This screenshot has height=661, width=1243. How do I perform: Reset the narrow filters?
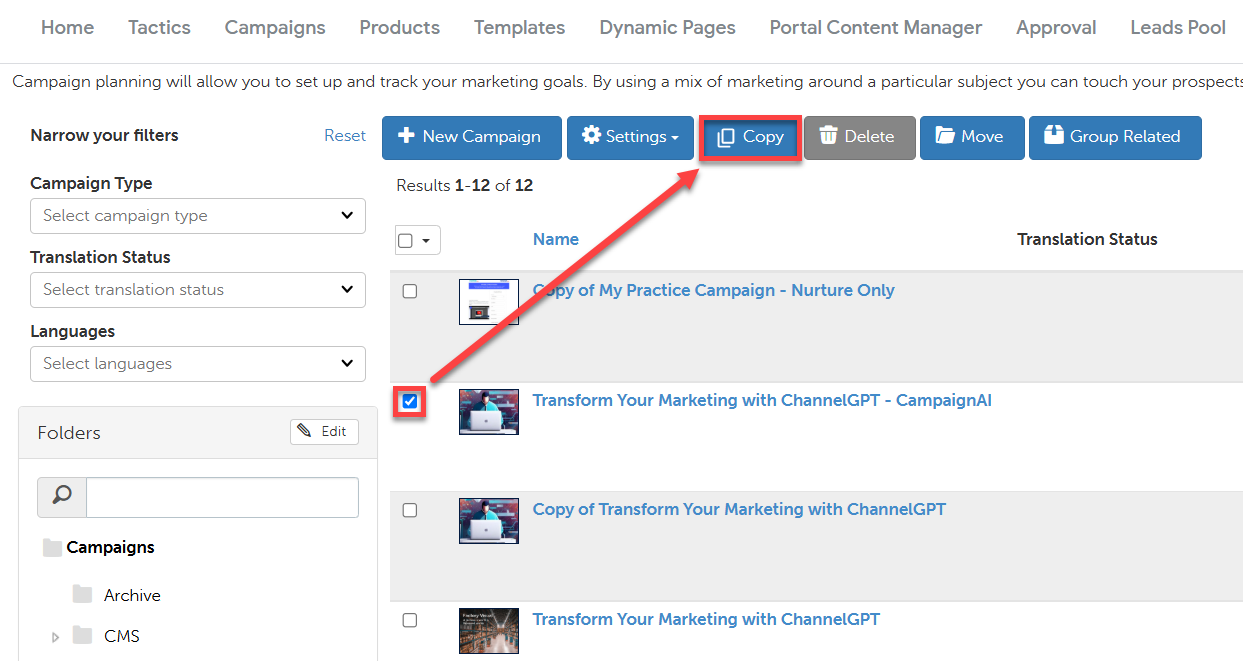345,135
